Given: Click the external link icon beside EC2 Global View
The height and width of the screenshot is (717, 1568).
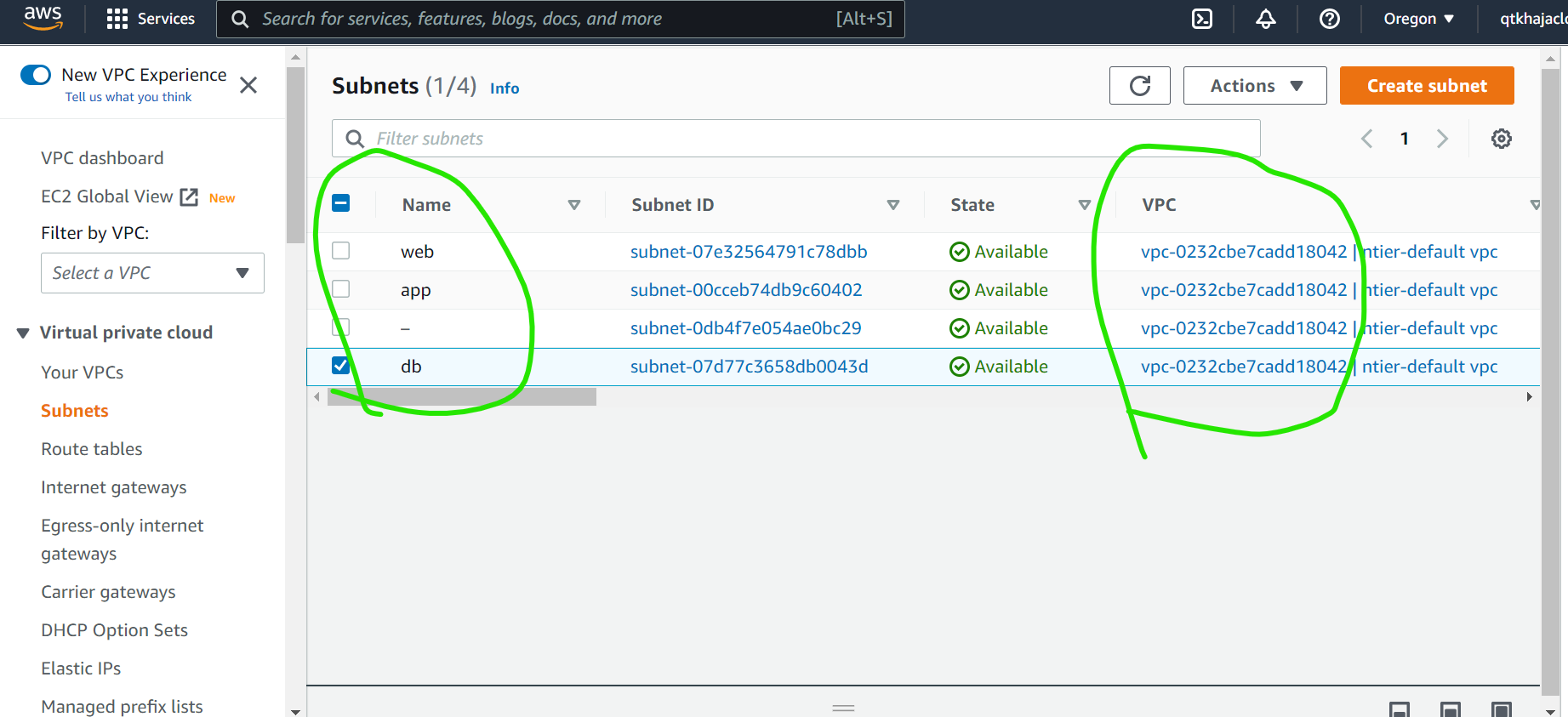Looking at the screenshot, I should (x=189, y=197).
